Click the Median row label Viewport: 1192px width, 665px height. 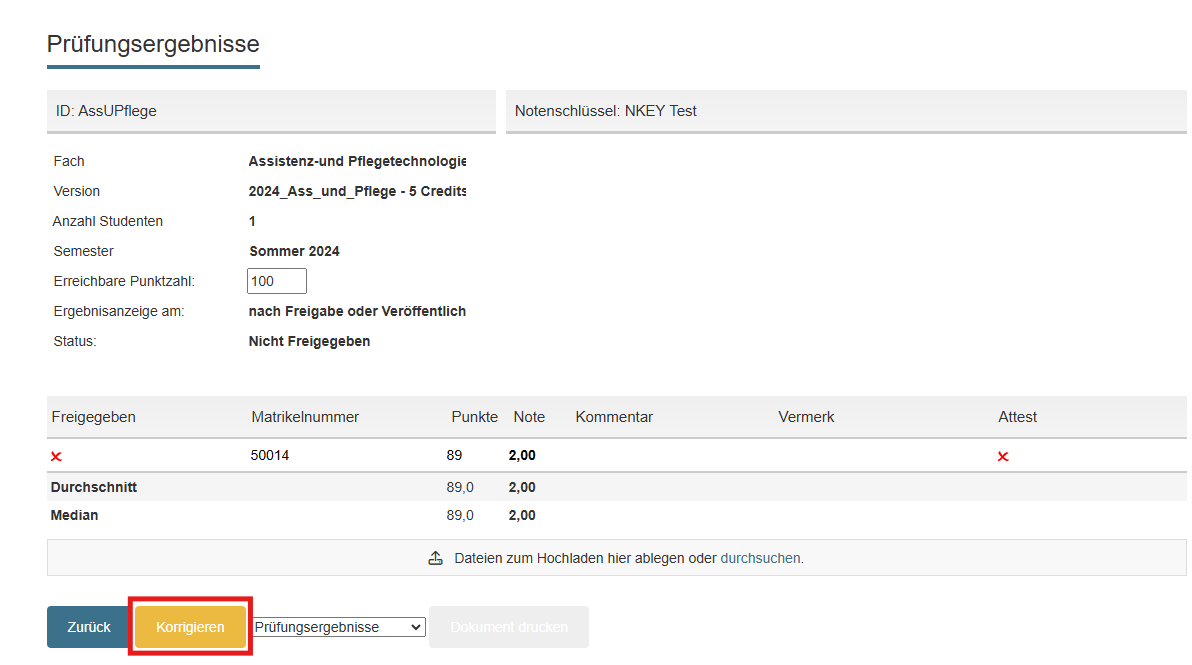[x=74, y=515]
